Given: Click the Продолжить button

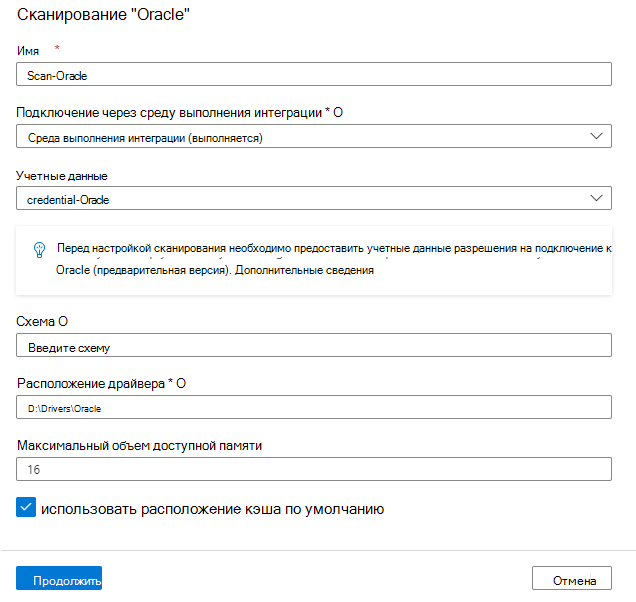Looking at the screenshot, I should point(59,578).
